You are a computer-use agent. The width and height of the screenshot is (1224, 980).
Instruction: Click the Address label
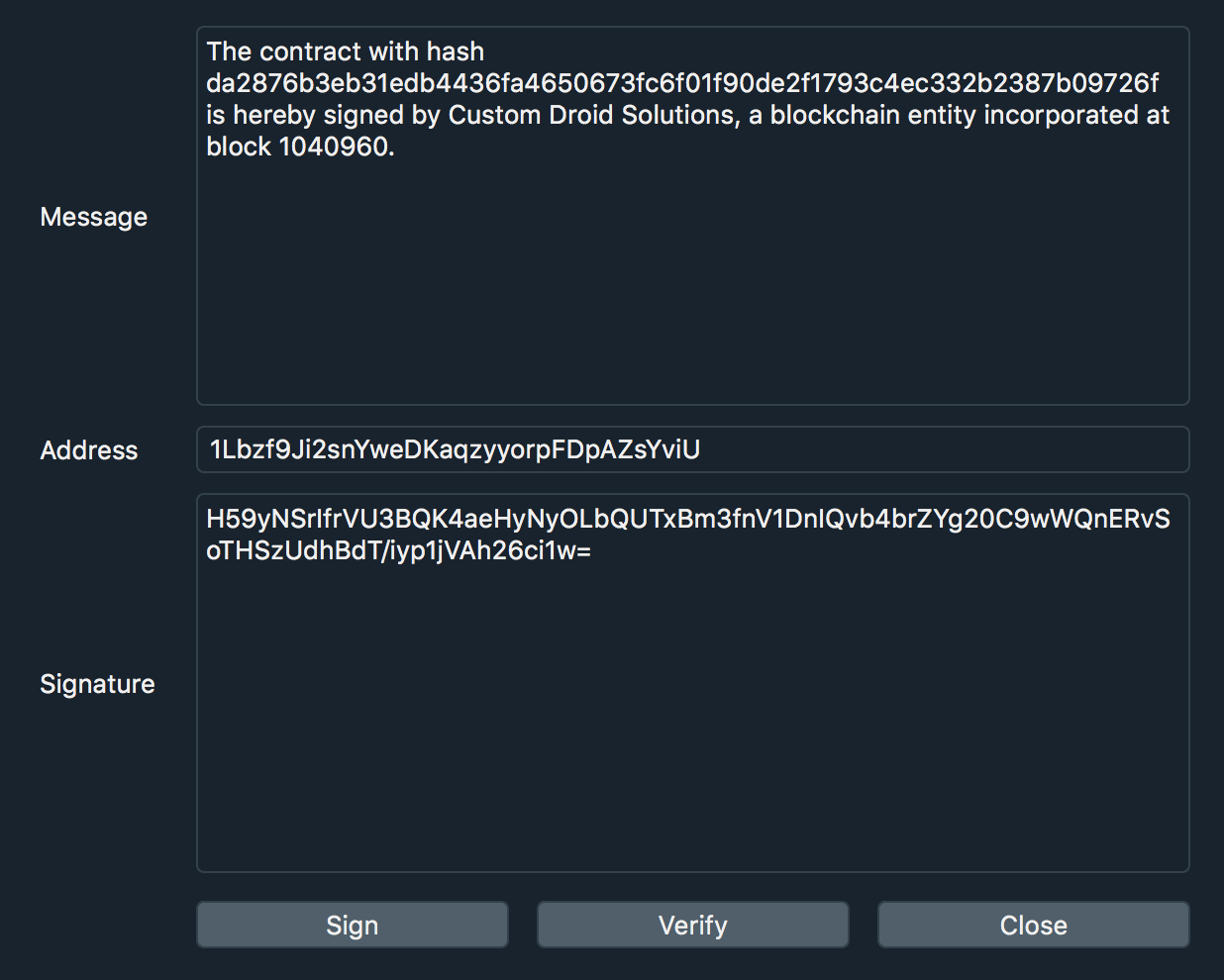[x=89, y=450]
